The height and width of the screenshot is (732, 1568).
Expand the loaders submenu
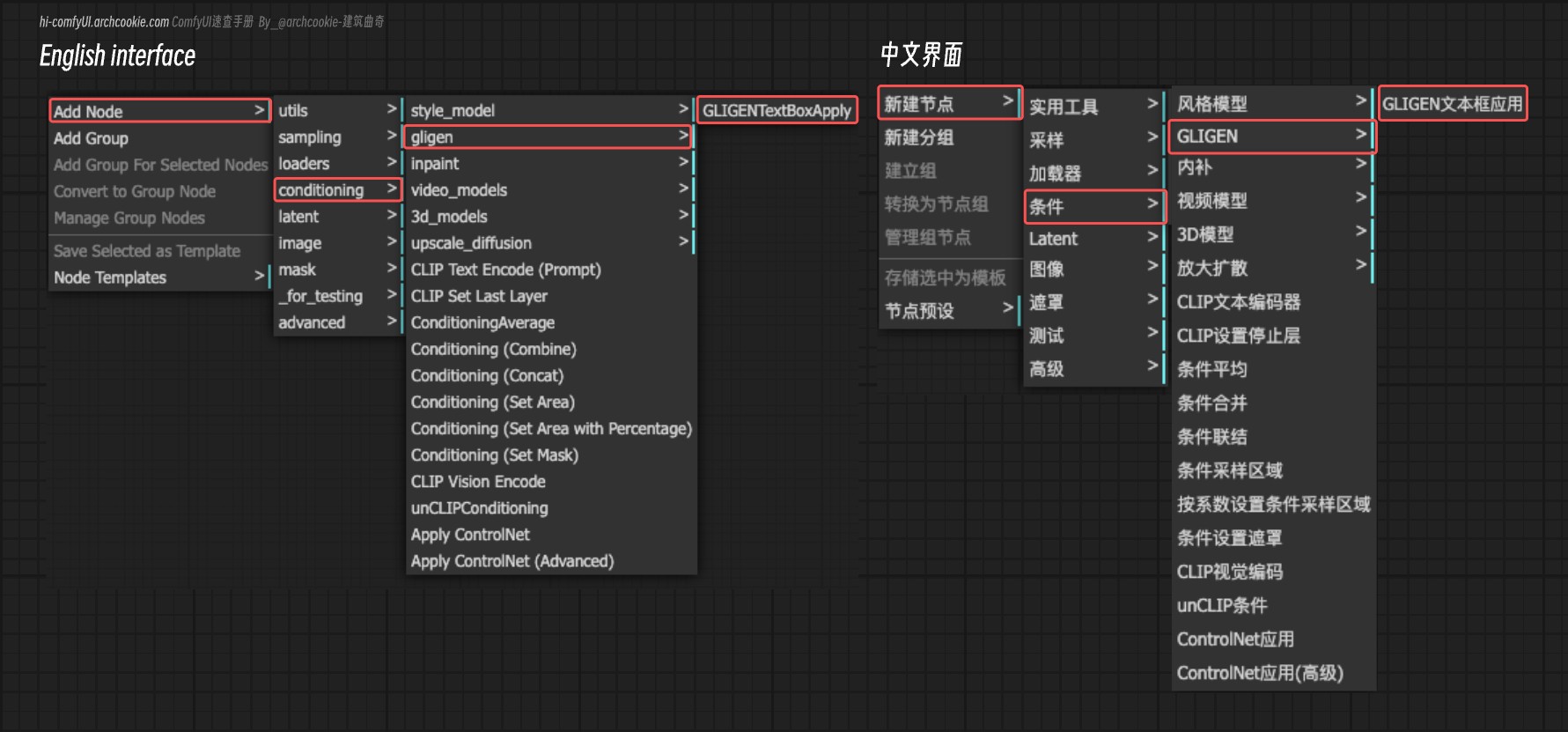point(338,163)
